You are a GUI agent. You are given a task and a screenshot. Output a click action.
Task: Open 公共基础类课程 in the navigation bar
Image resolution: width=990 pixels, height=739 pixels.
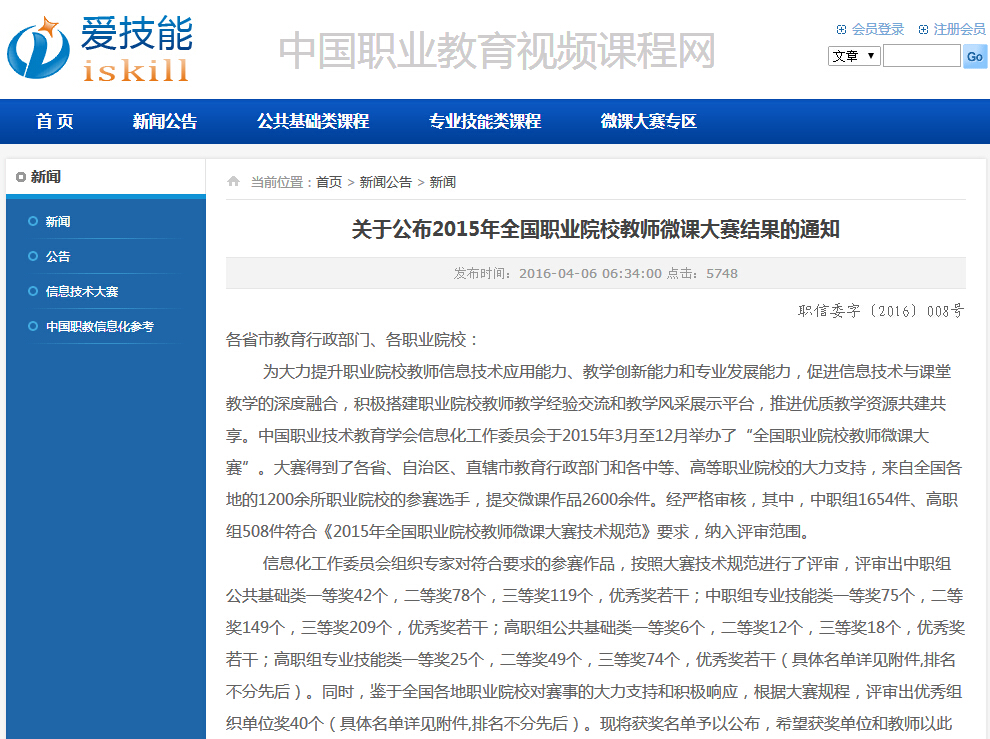(x=313, y=122)
